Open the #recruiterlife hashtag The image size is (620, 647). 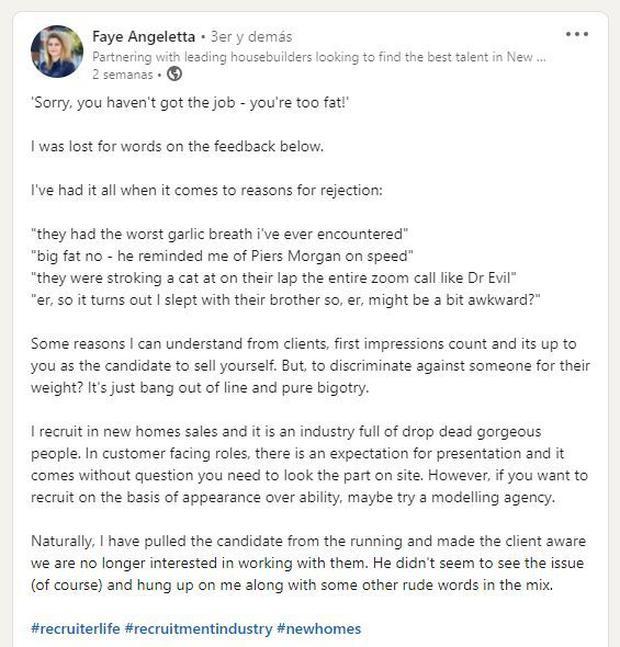coord(76,629)
